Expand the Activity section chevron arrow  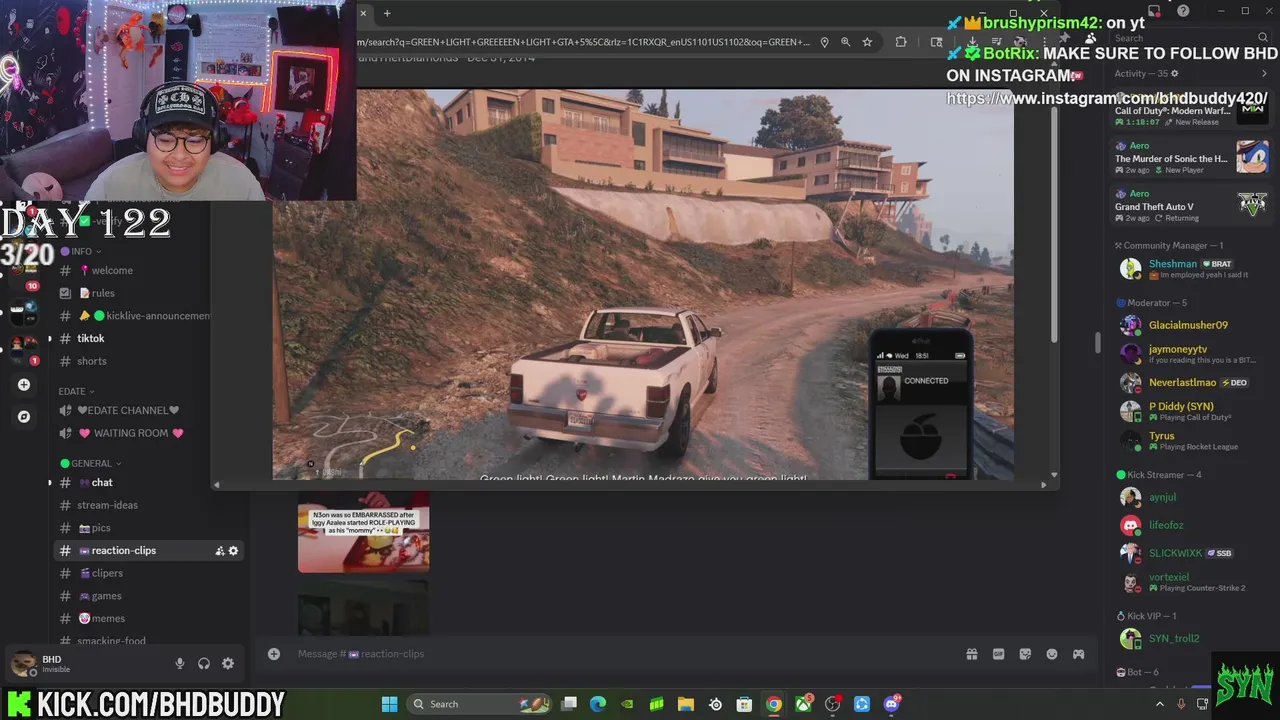pos(1264,73)
